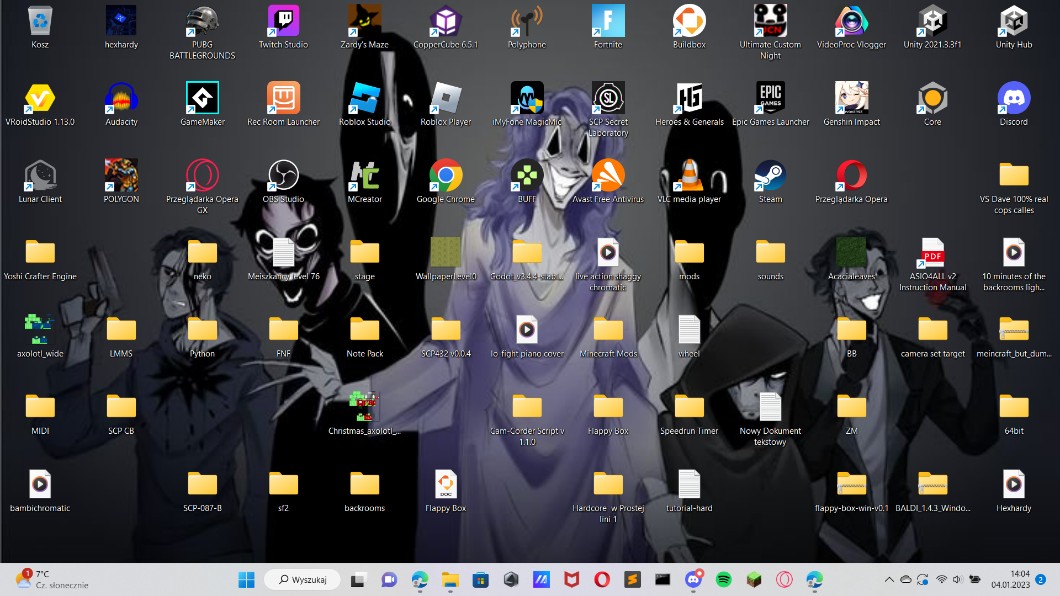The width and height of the screenshot is (1060, 596).
Task: Open the Steam desktop shortcut
Action: coord(770,176)
